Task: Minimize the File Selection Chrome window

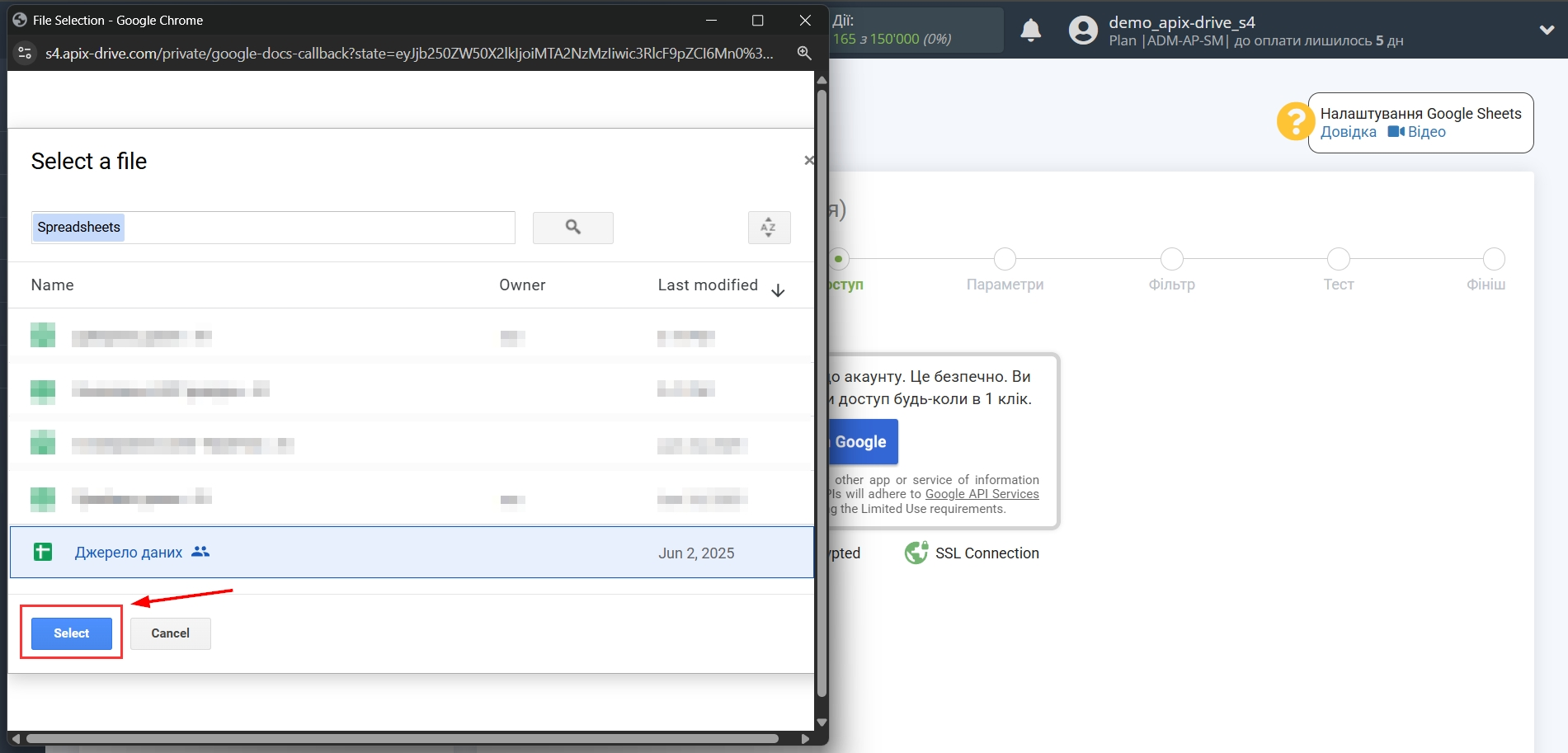Action: pos(711,20)
